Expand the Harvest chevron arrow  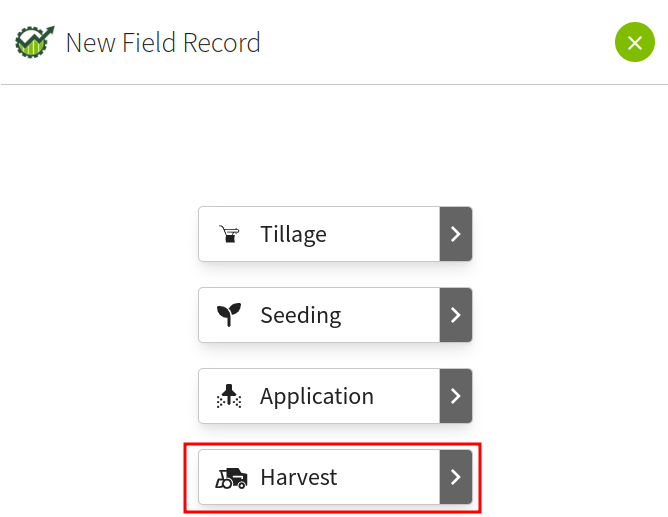tap(455, 477)
